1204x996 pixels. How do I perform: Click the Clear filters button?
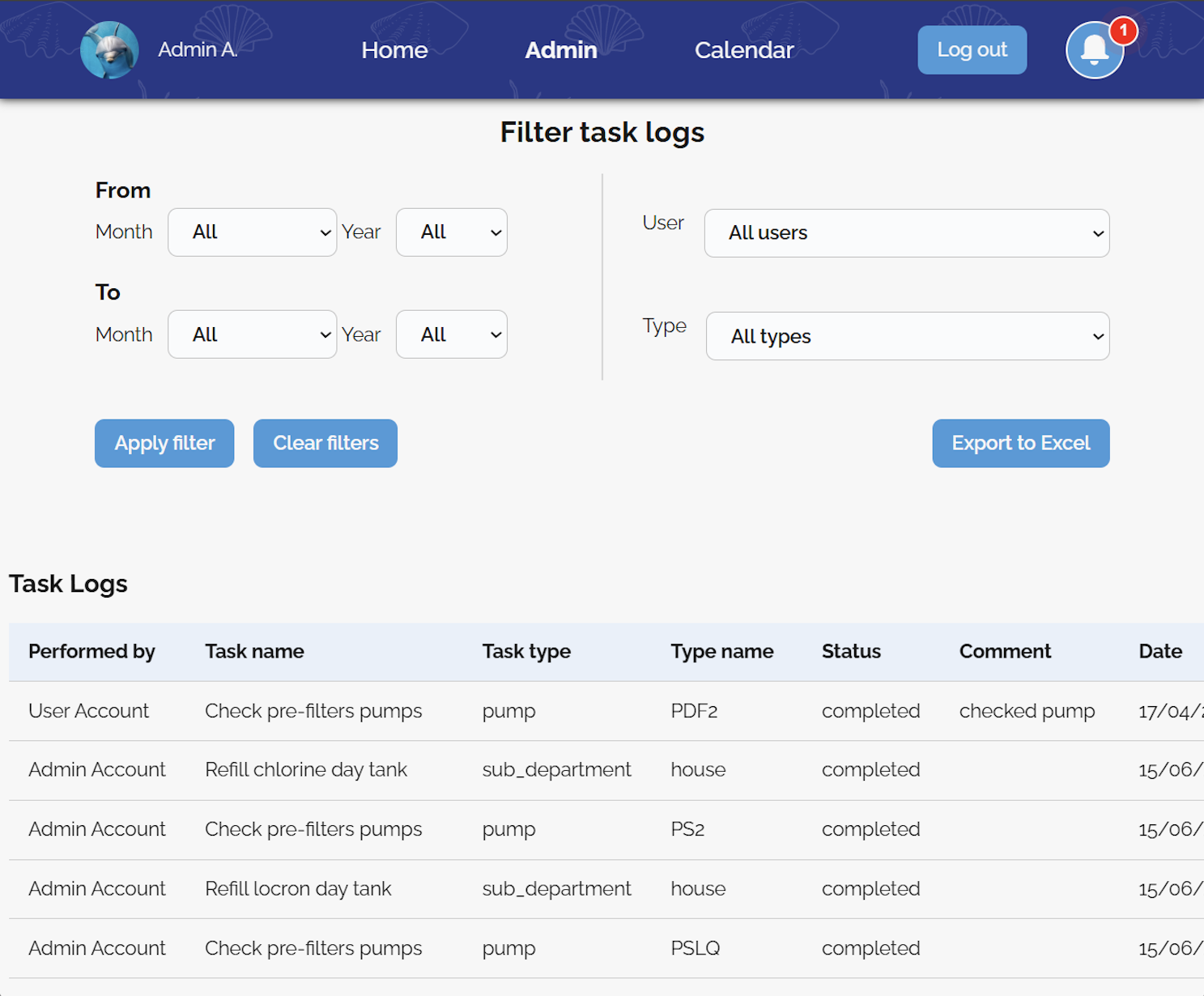pyautogui.click(x=325, y=443)
